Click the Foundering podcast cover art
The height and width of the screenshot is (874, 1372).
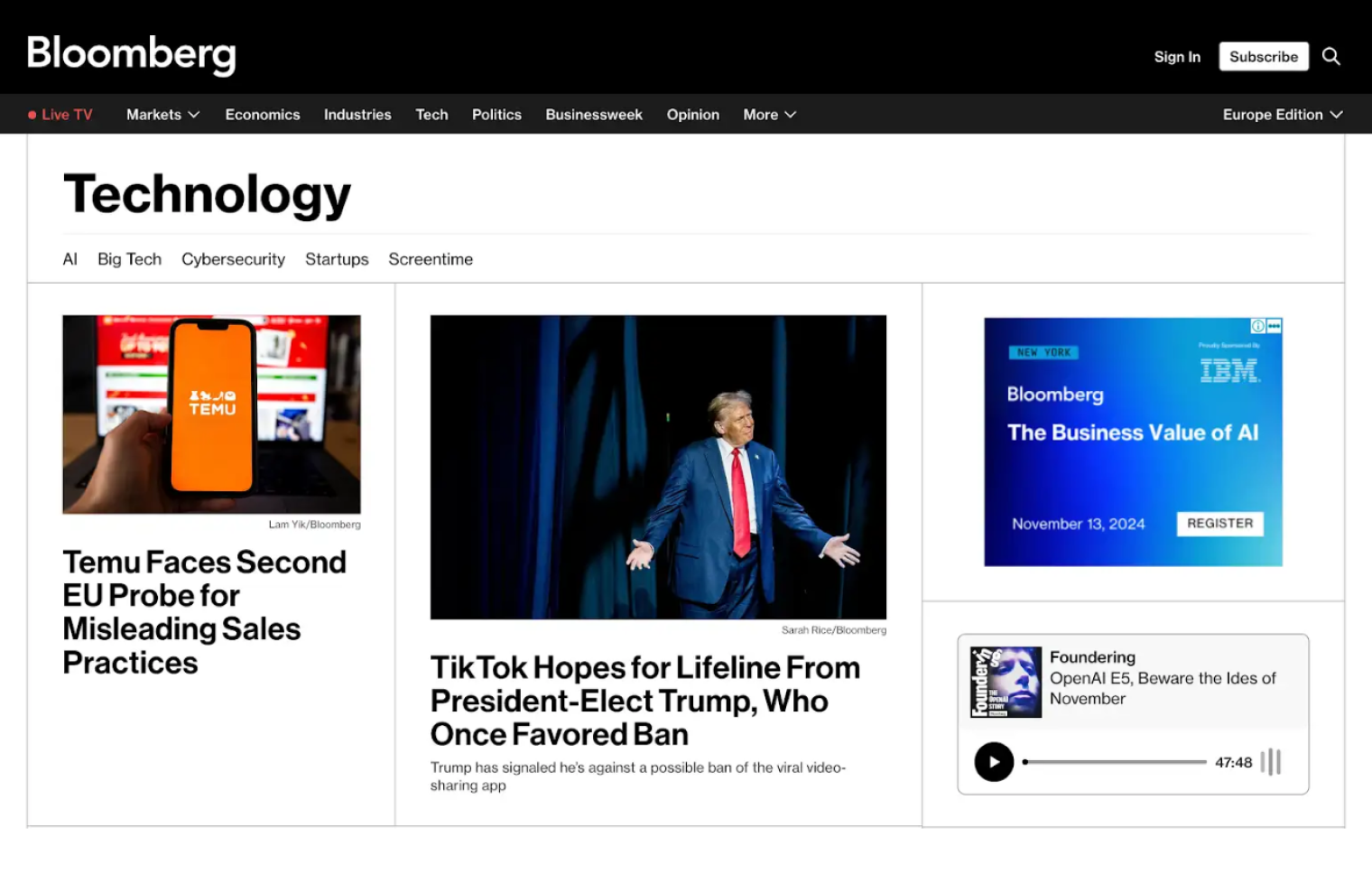(1006, 683)
